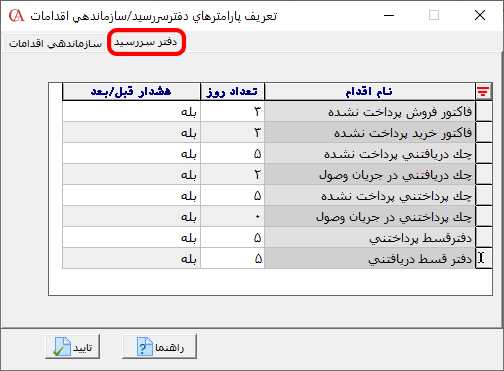Edit day count for چك پرداختني در جريان وصول
The height and width of the screenshot is (371, 504).
point(232,216)
